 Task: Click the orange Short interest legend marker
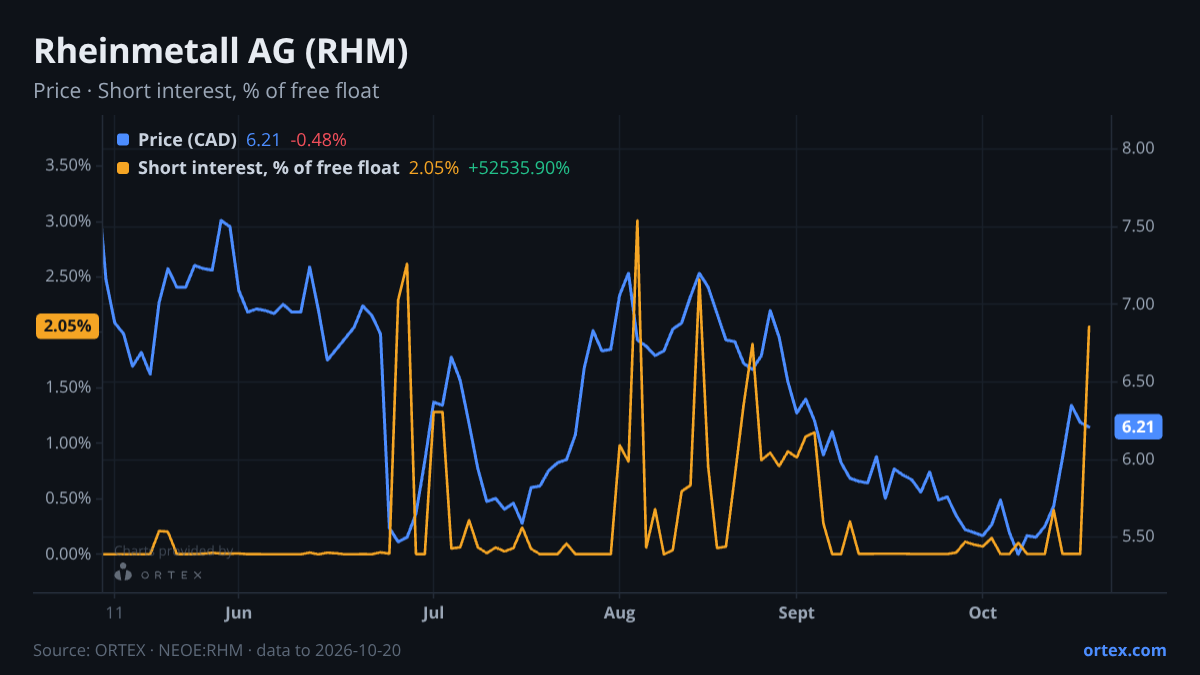pyautogui.click(x=123, y=168)
